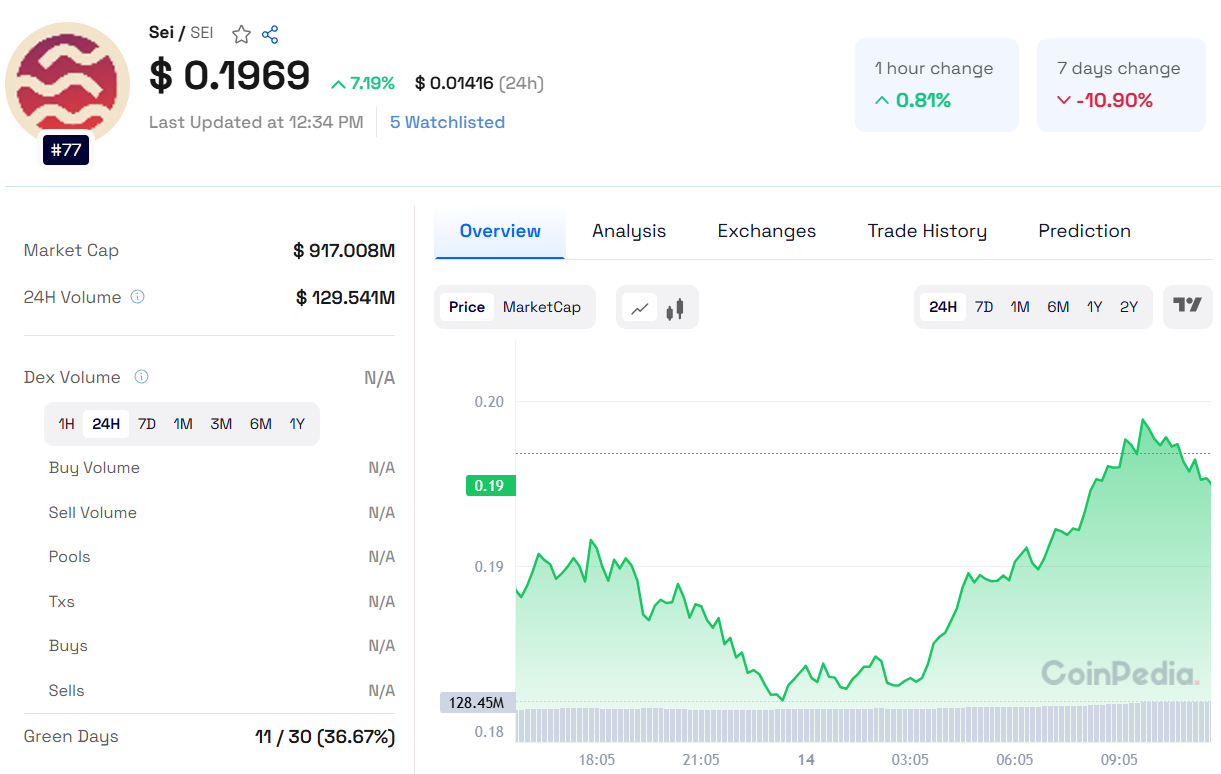Click the 128.45M volume label
1221x774 pixels.
coord(477,703)
